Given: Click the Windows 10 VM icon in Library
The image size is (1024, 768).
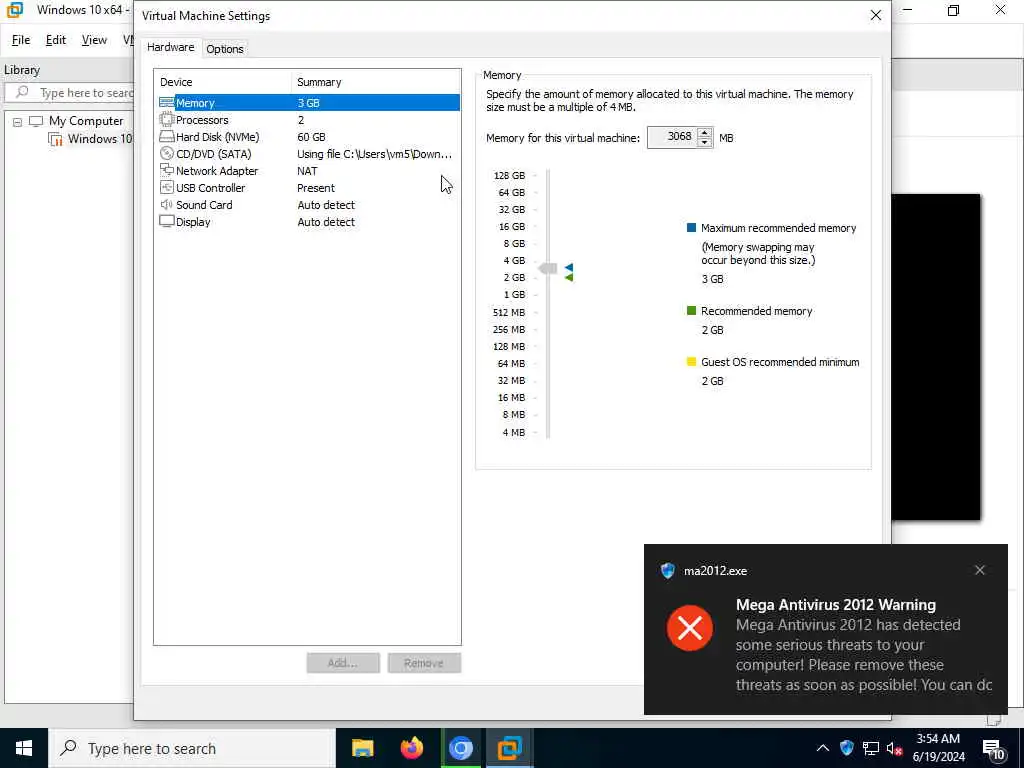Looking at the screenshot, I should (56, 139).
